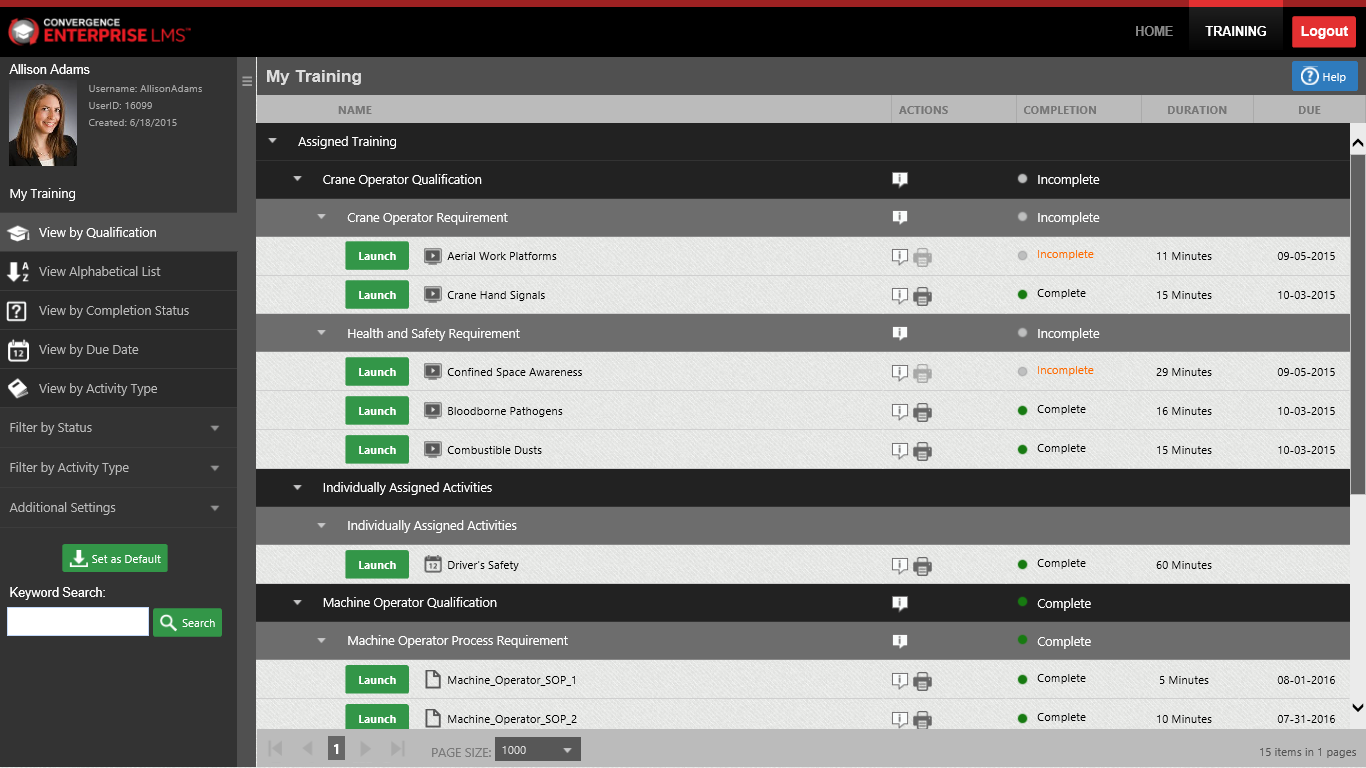Go to the last page of results

point(397,748)
